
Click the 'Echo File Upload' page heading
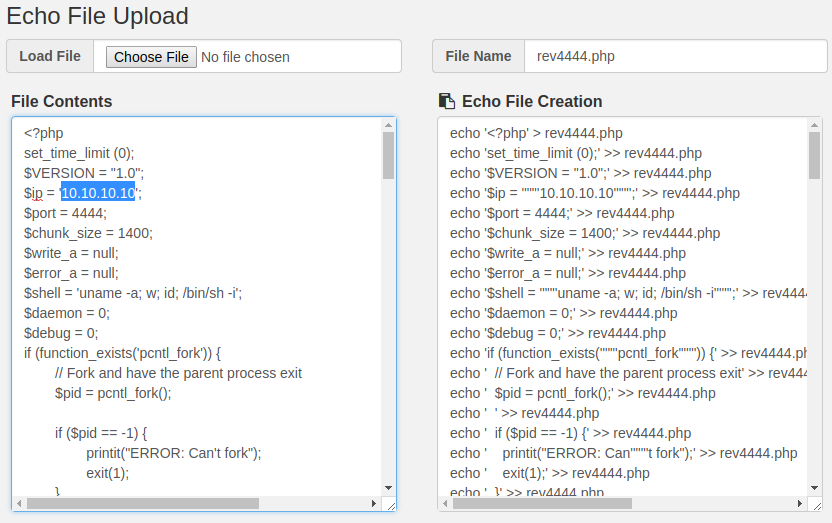(x=98, y=16)
